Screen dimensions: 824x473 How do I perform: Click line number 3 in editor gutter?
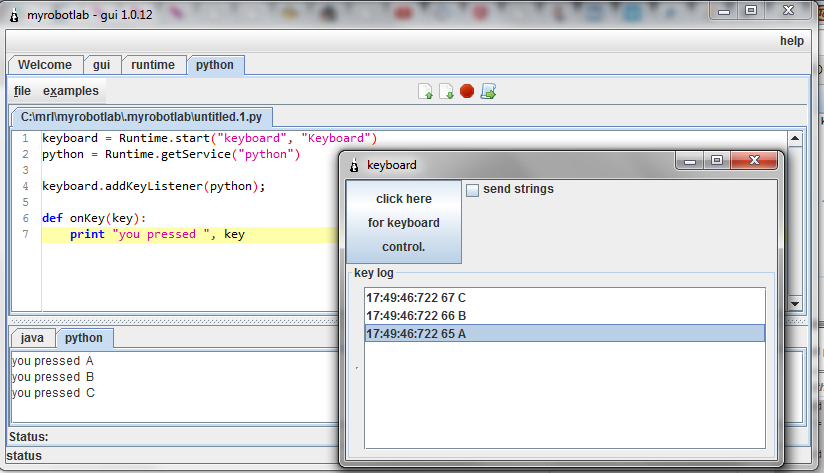pyautogui.click(x=25, y=170)
